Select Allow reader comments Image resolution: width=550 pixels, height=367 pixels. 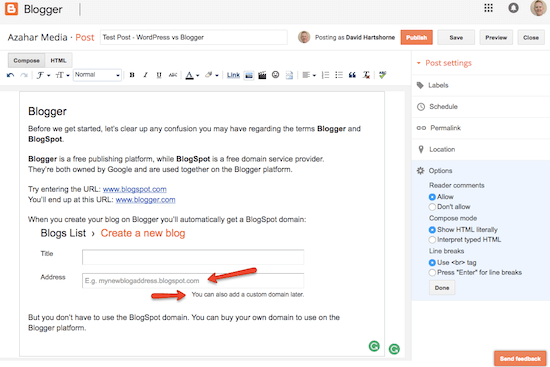pos(432,197)
